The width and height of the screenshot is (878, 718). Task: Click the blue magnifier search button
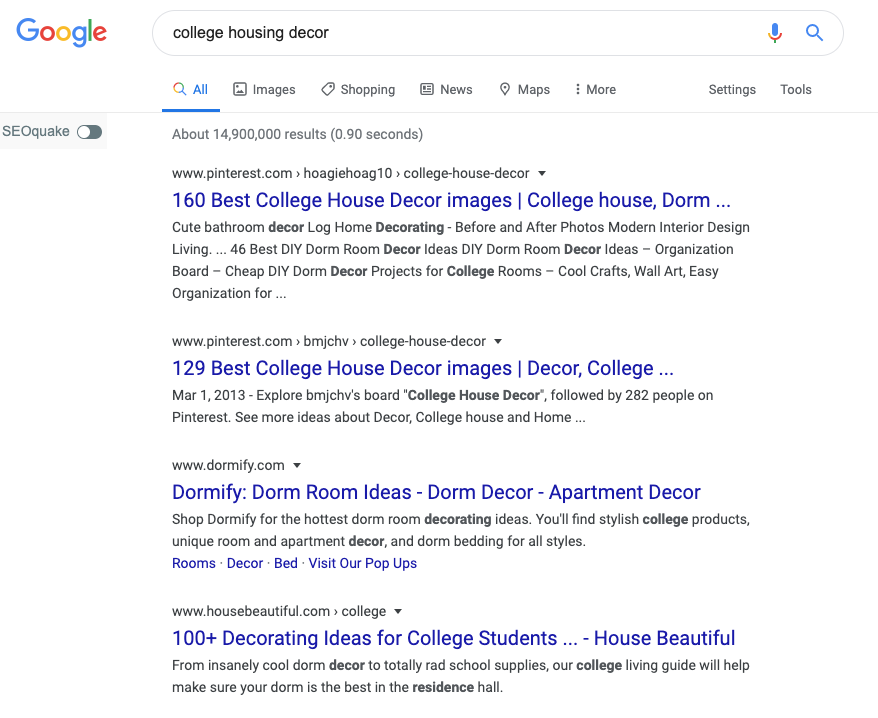click(814, 33)
